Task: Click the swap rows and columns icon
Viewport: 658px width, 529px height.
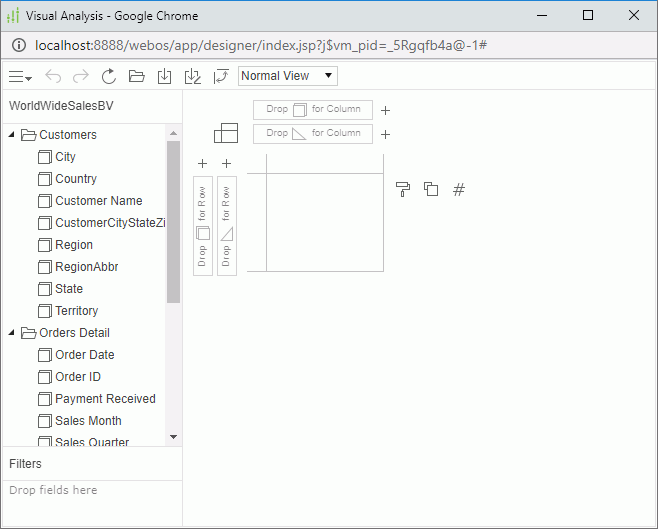Action: [x=221, y=76]
